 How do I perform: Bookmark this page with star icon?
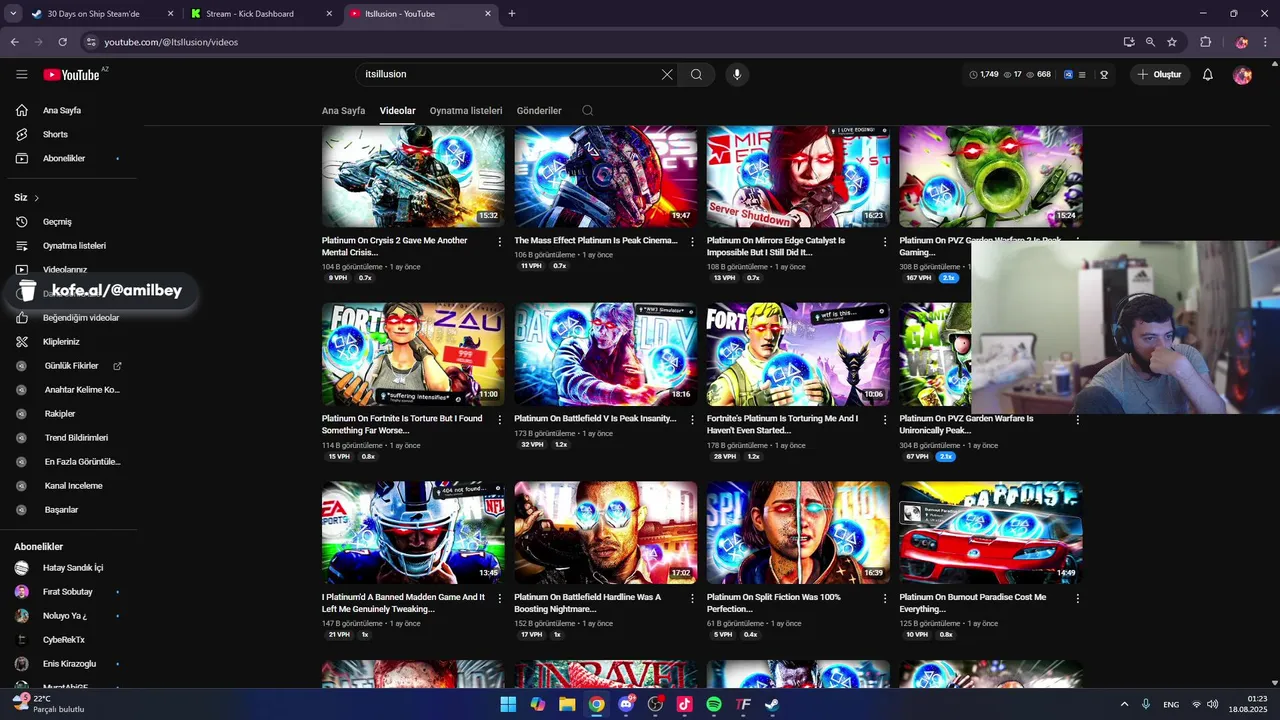(1172, 42)
